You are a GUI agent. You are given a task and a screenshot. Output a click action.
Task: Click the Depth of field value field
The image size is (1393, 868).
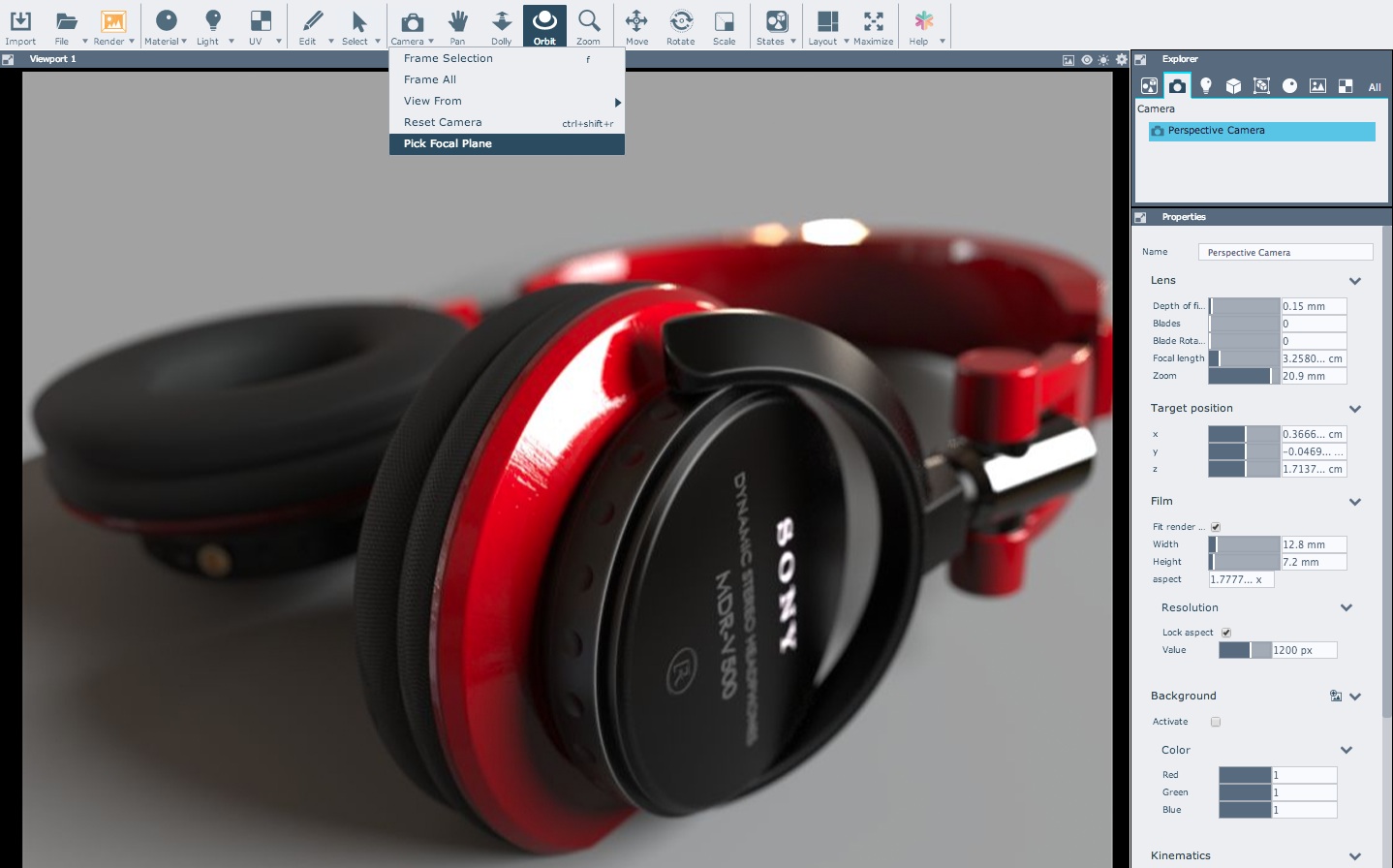tap(1314, 306)
